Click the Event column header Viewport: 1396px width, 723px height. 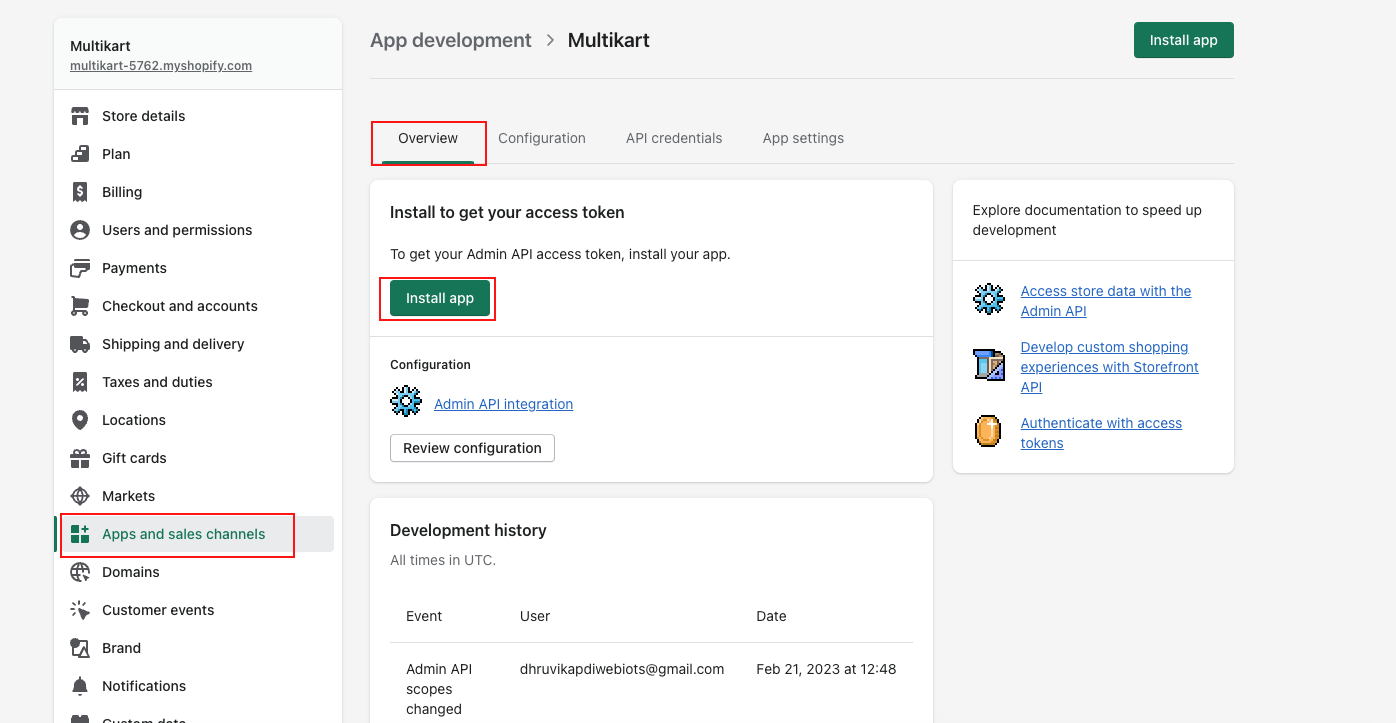pos(424,616)
